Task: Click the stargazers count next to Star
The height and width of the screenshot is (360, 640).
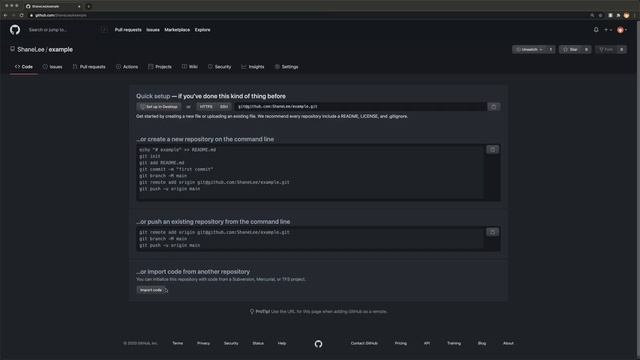Action: tap(587, 49)
